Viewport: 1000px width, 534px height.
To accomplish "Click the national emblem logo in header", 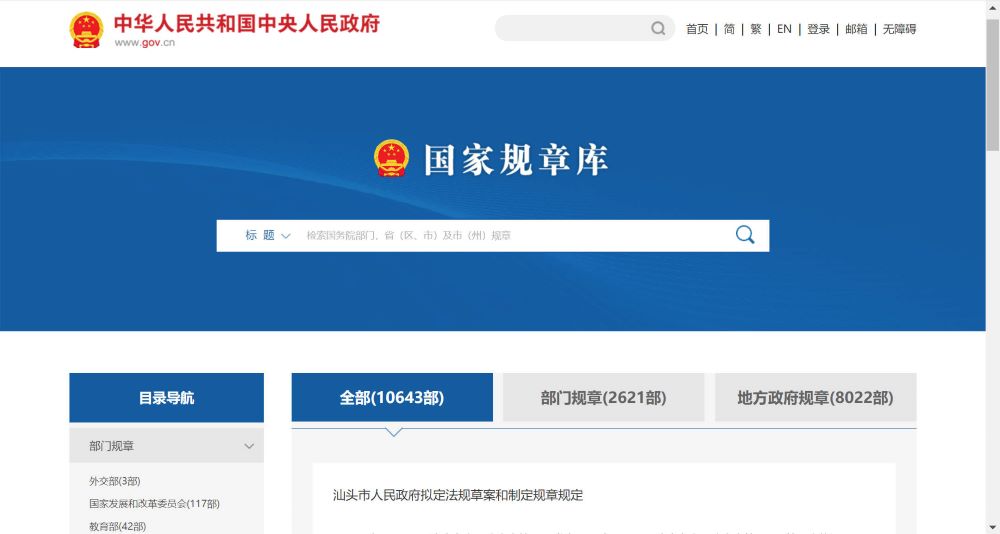I will [86, 30].
